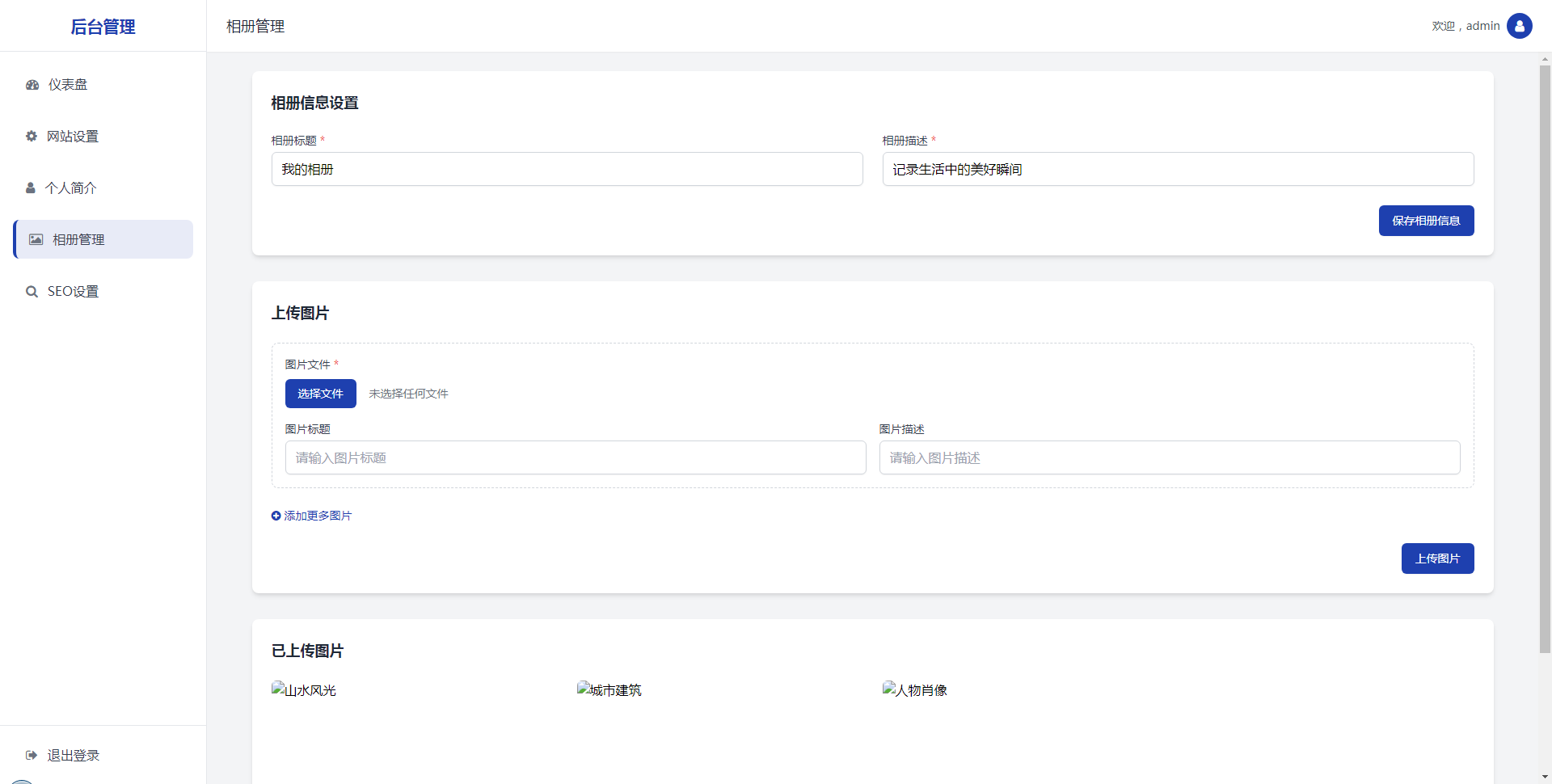Image resolution: width=1552 pixels, height=784 pixels.
Task: Click the dashboard gauge icon in sidebar
Action: (32, 85)
